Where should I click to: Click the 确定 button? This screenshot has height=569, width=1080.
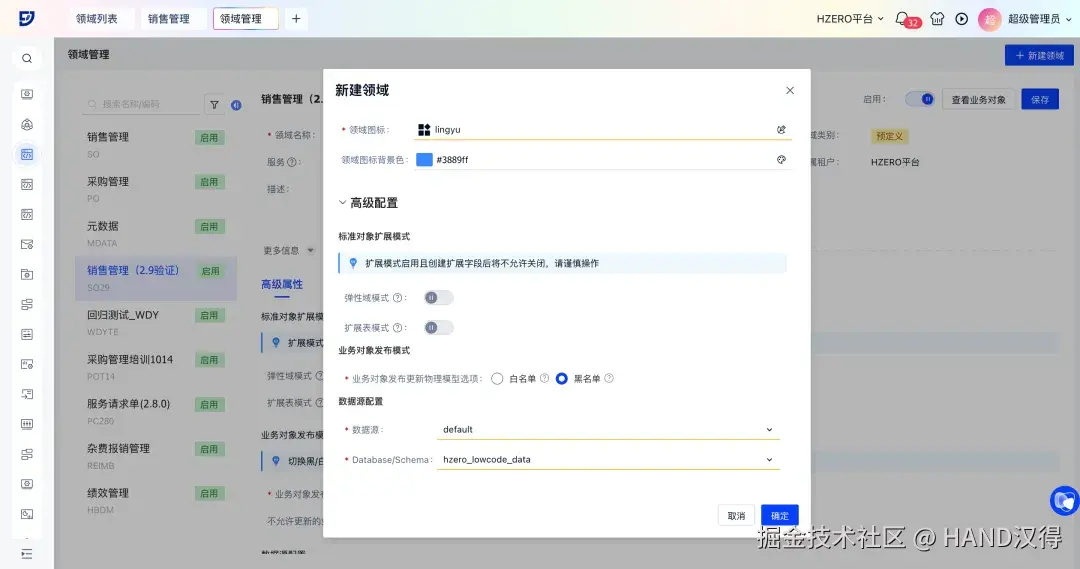(780, 515)
